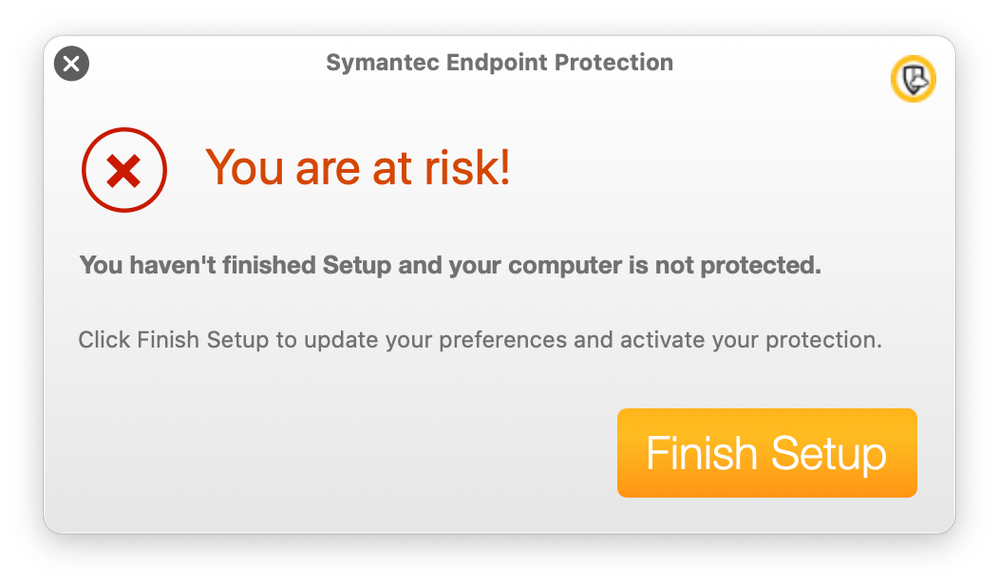Click the 'Click Finish Setup to update' instruction text
This screenshot has width=999, height=585.
[x=480, y=340]
